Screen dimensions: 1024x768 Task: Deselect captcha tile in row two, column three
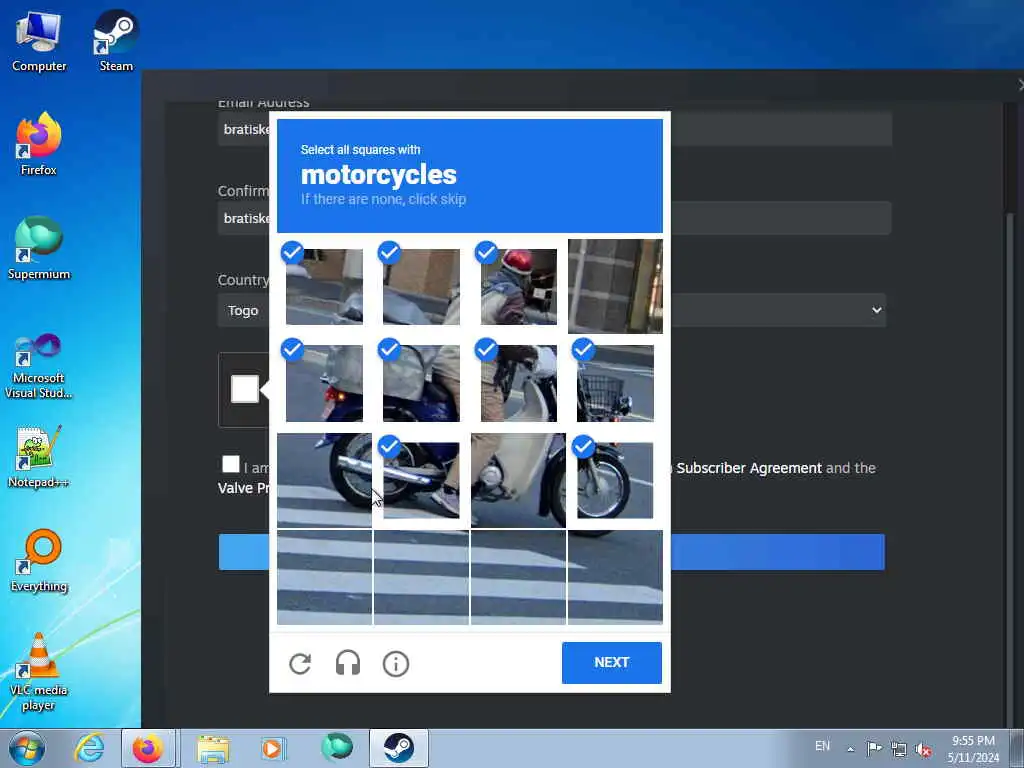point(519,383)
